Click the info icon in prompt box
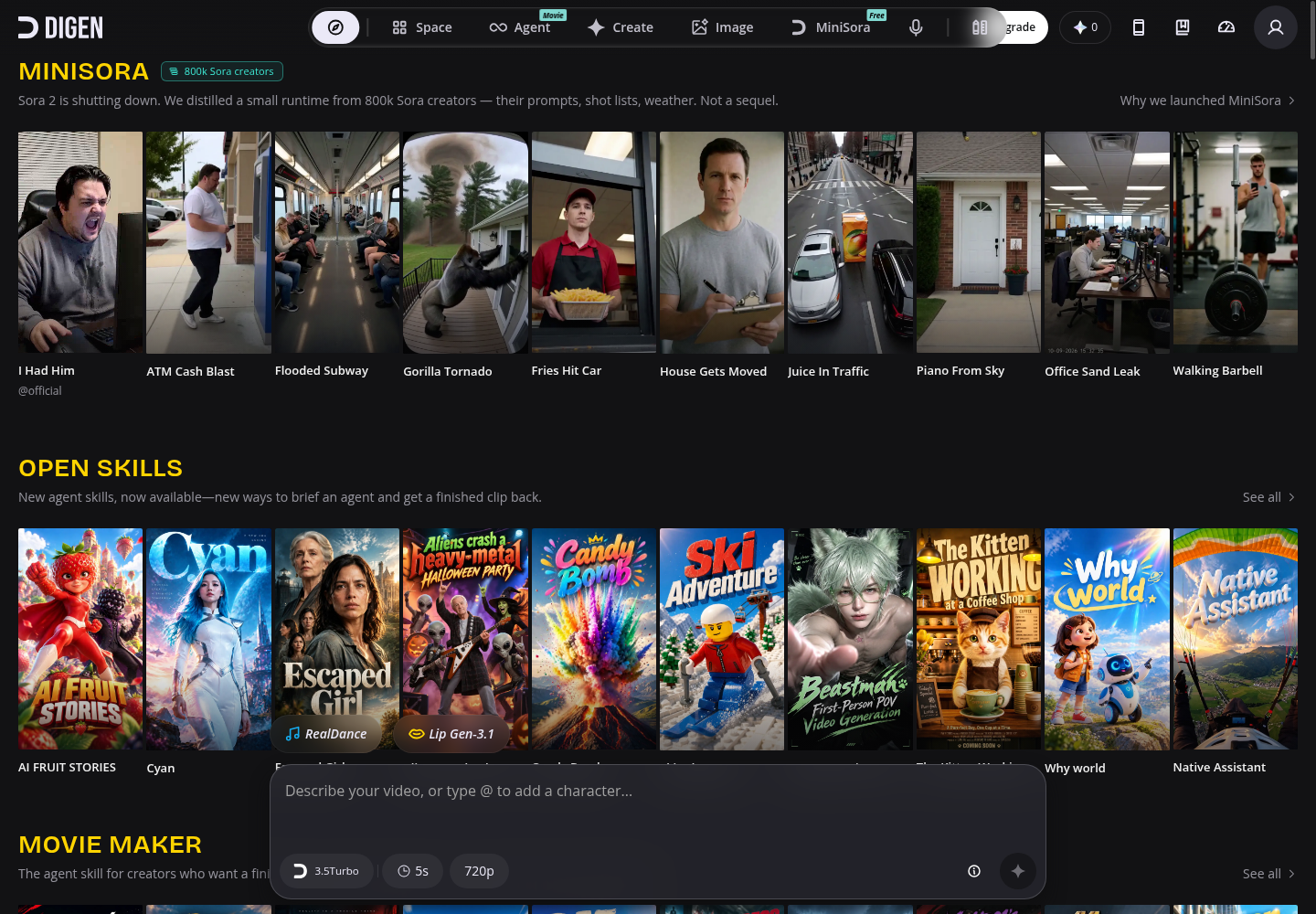 click(x=974, y=871)
